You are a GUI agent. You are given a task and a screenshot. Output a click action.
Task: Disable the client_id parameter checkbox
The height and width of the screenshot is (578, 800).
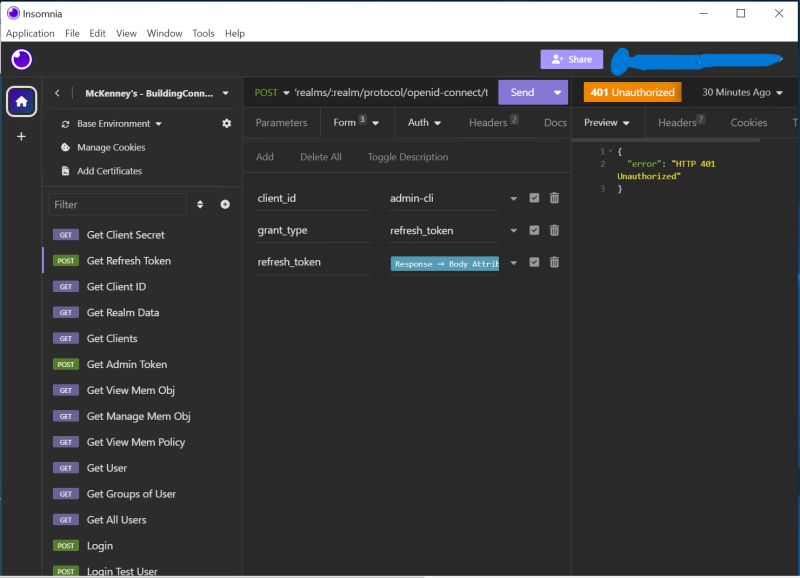click(533, 198)
